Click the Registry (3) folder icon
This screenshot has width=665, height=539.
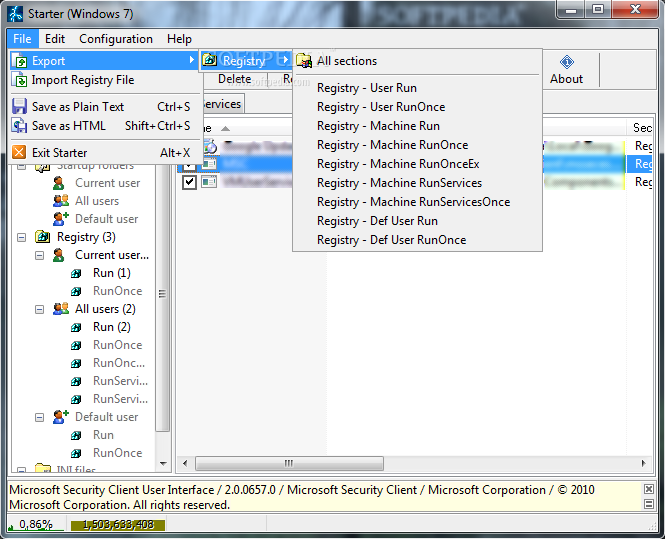click(x=42, y=237)
